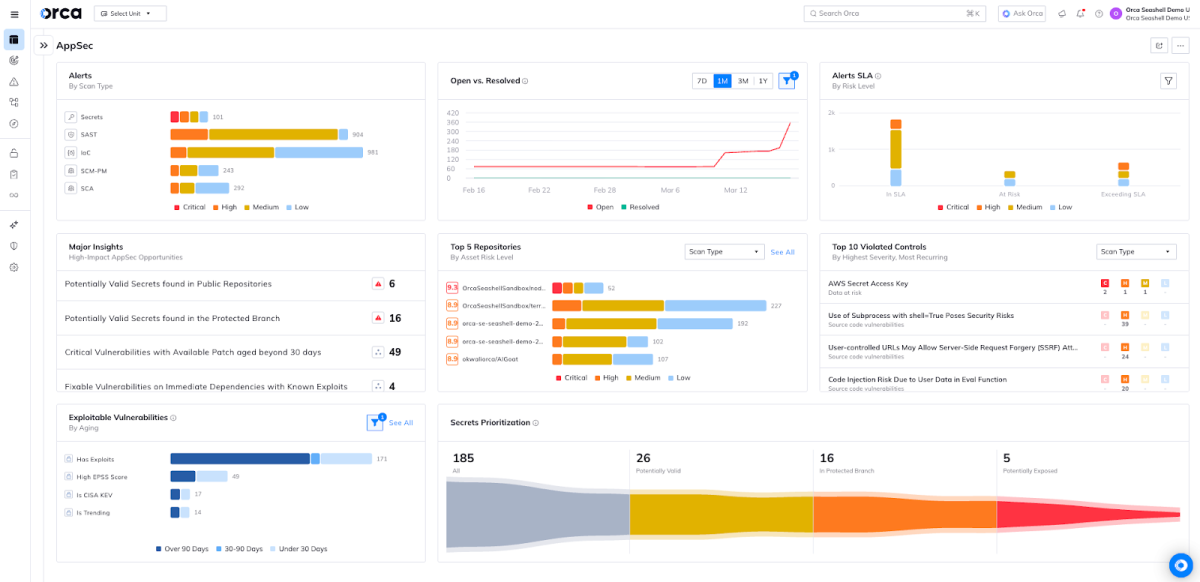Collapse the AppSec page header with double chevron
The image size is (1200, 582).
click(x=43, y=45)
